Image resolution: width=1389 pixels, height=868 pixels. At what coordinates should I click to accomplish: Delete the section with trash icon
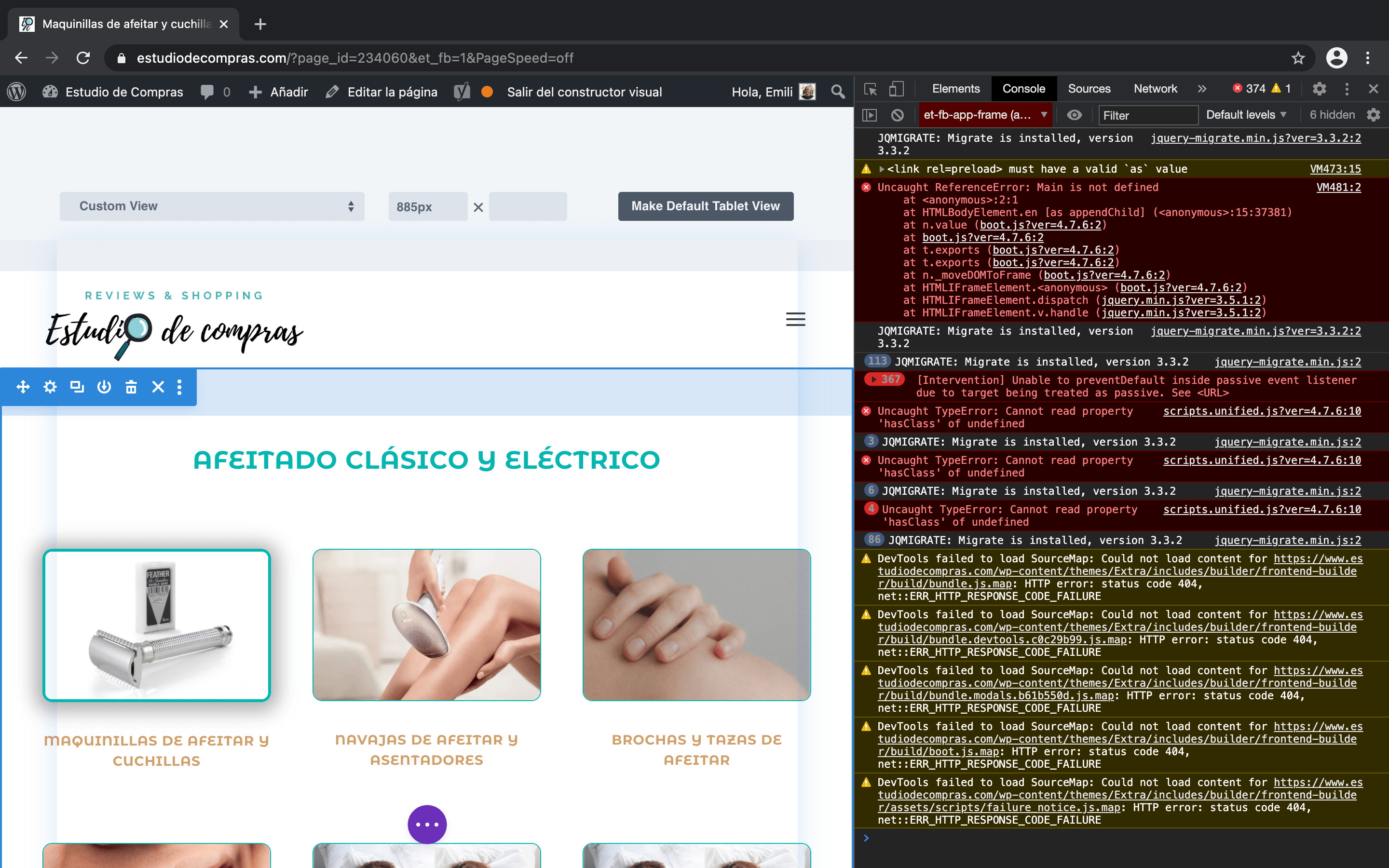coord(131,387)
